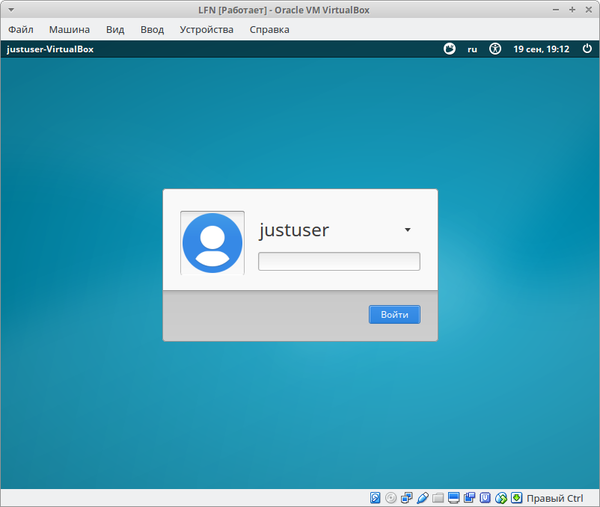This screenshot has width=600, height=507.
Task: Click the power icon in the top panel
Action: 584,48
